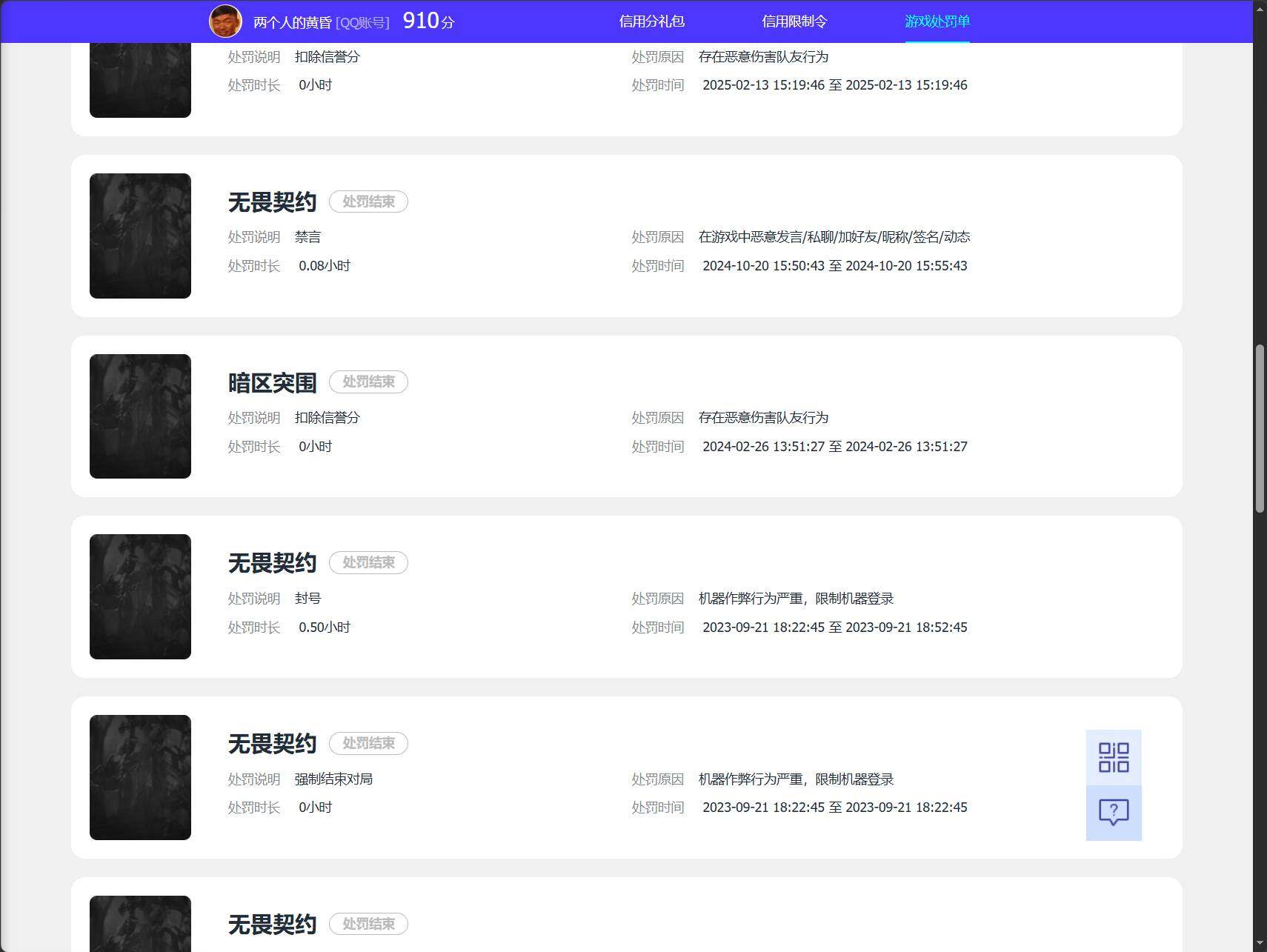Click the 2024-10-20 15:50:43 penalty time
This screenshot has height=952, width=1267.
point(835,266)
